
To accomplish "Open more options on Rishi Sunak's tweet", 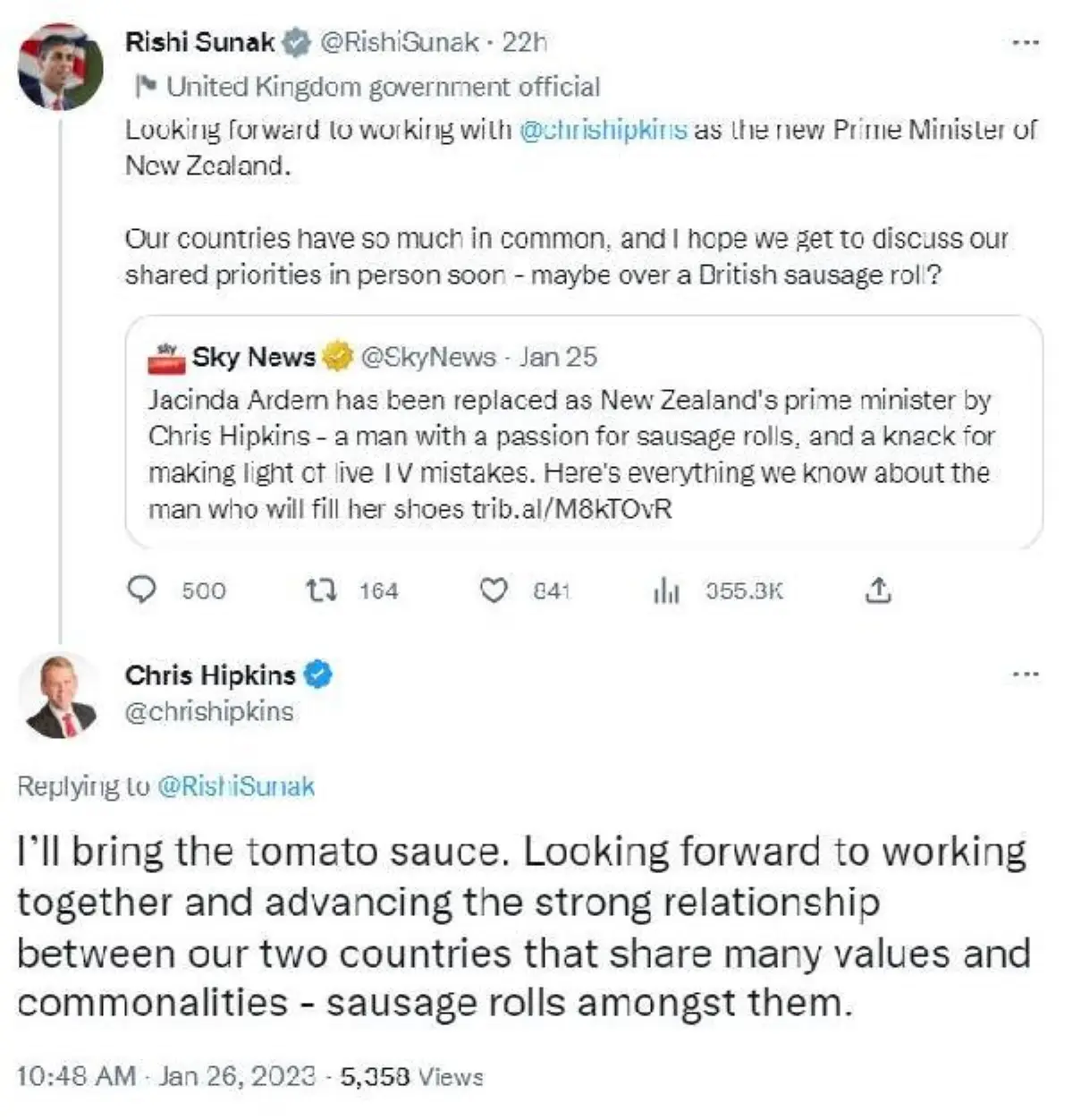I will point(1026,42).
